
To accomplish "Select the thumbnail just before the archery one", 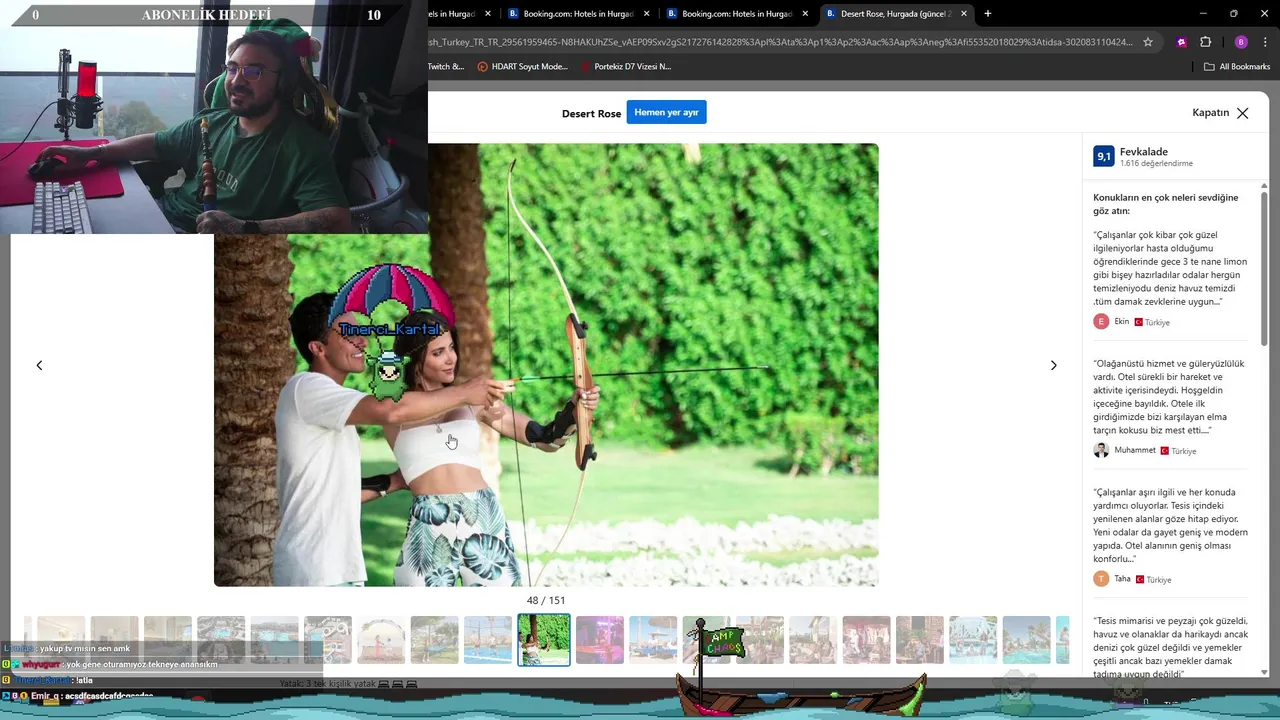I will point(487,640).
